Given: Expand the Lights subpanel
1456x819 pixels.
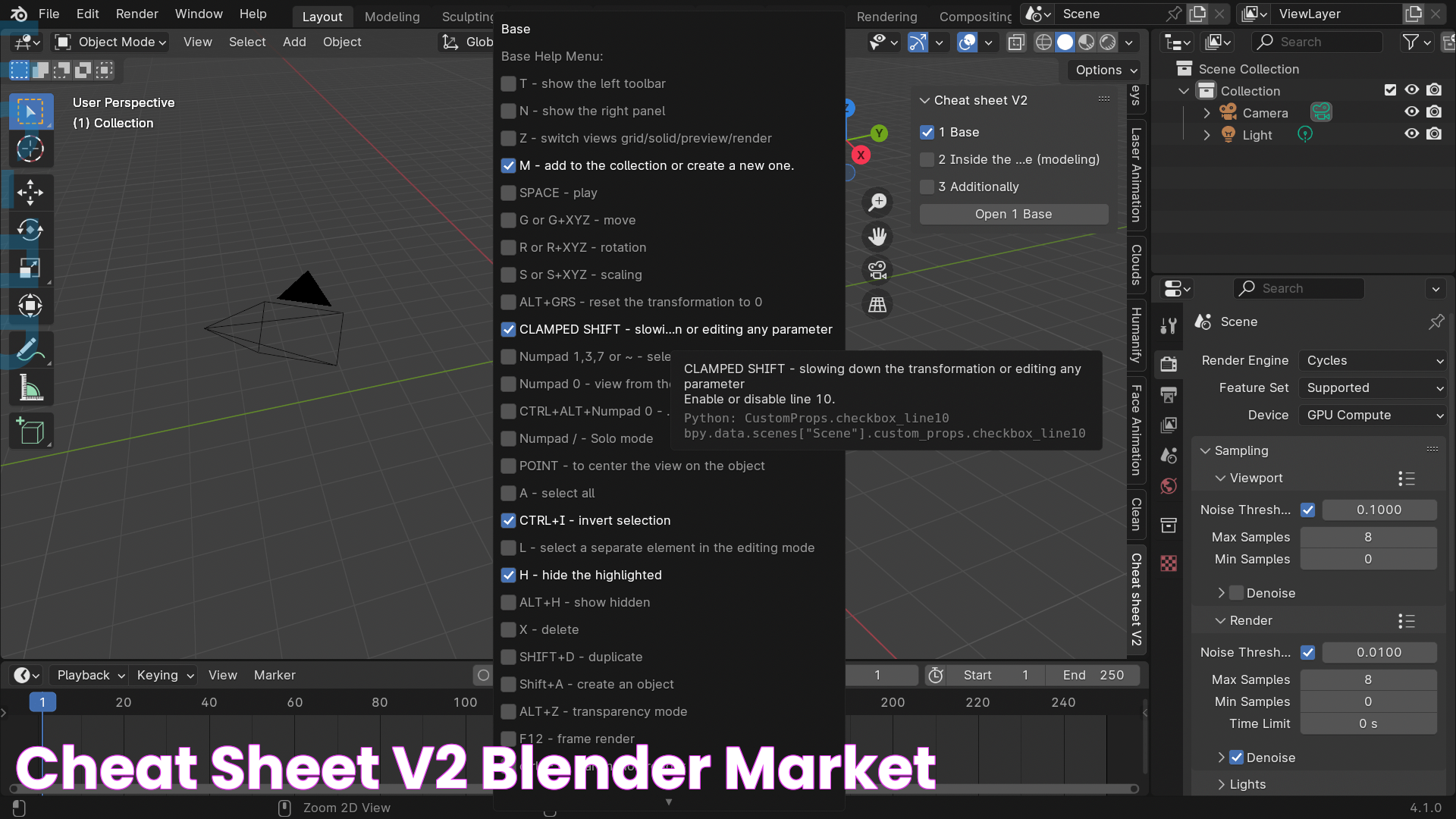Looking at the screenshot, I should click(1221, 785).
